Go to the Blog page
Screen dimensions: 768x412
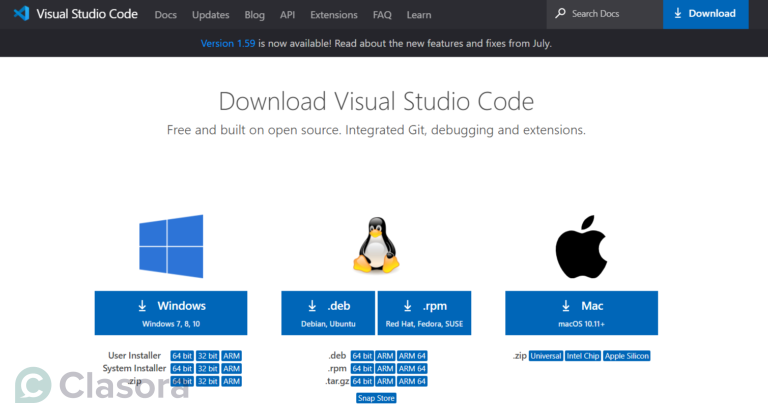tap(255, 15)
